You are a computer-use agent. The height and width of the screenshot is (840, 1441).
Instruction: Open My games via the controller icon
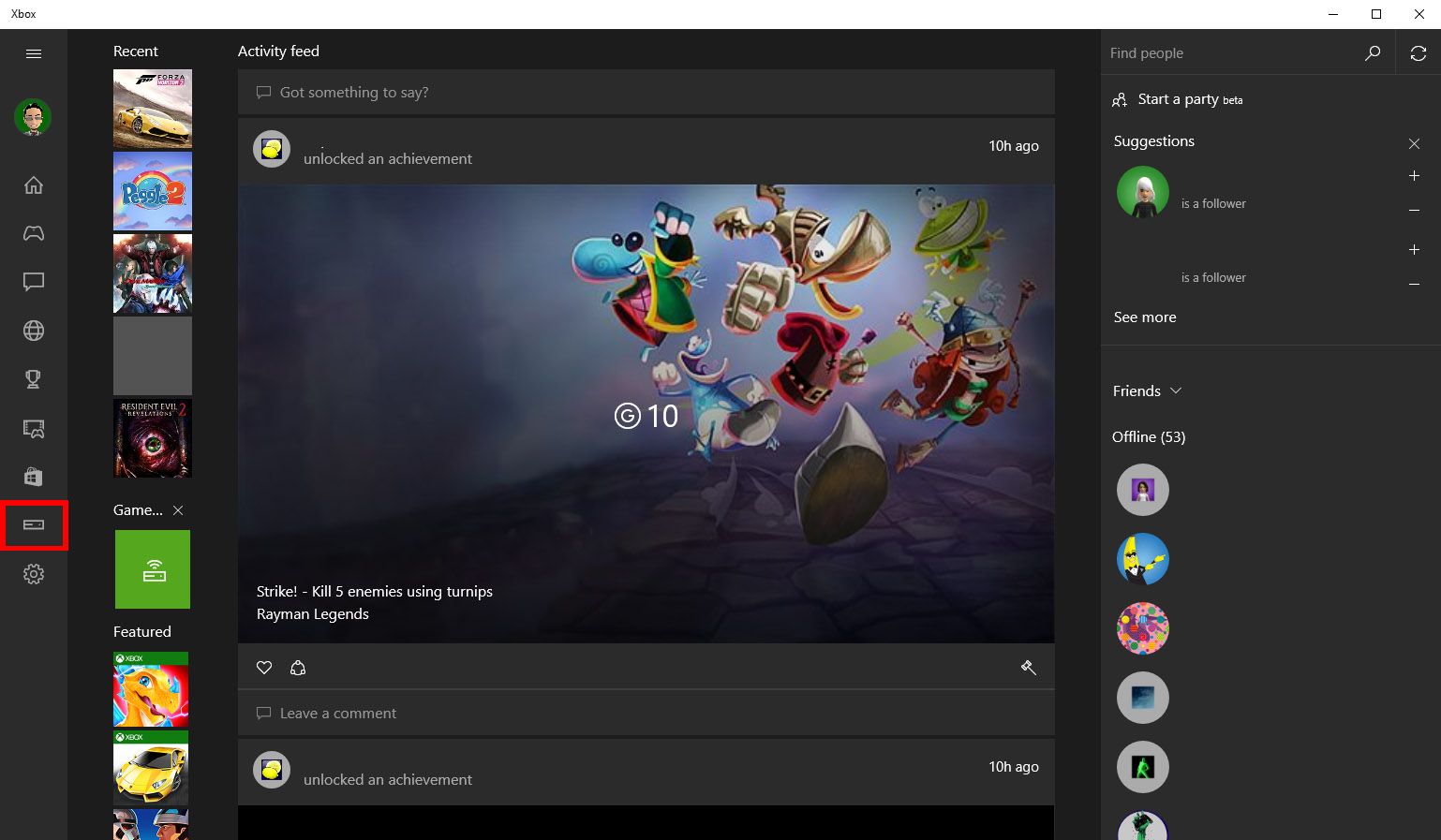pos(34,233)
